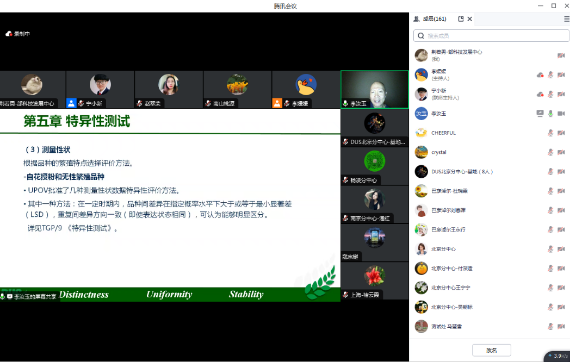Screen dimensions: 570x362
Task: Toggle muted microphone in the sunflower-avatar member row
Action: [x=551, y=191]
